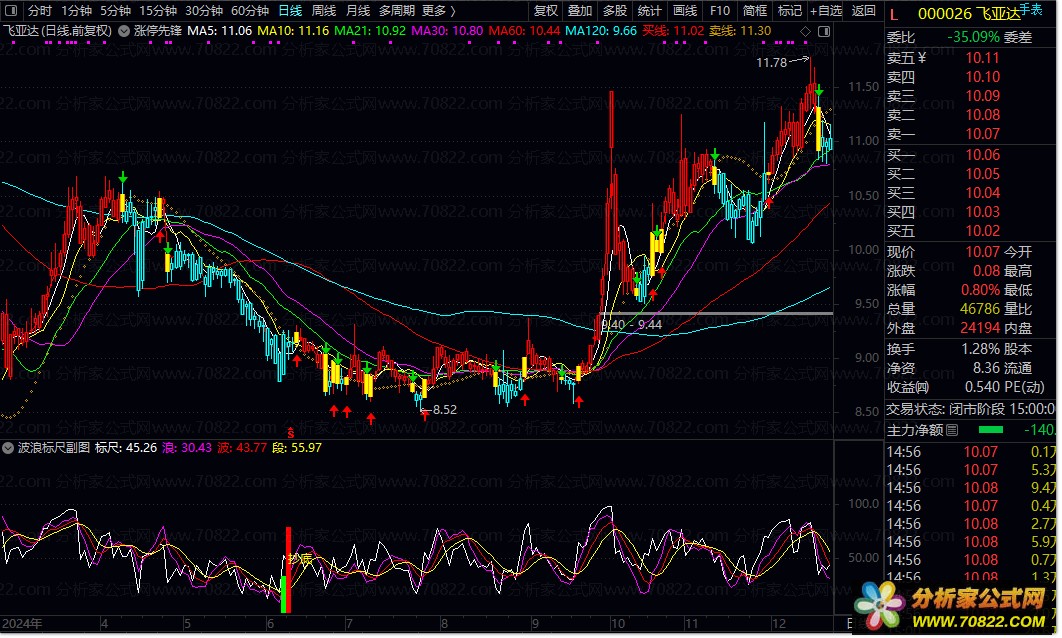Click the 外盘 value 24194
Image resolution: width=1062 pixels, height=638 pixels.
pos(980,327)
